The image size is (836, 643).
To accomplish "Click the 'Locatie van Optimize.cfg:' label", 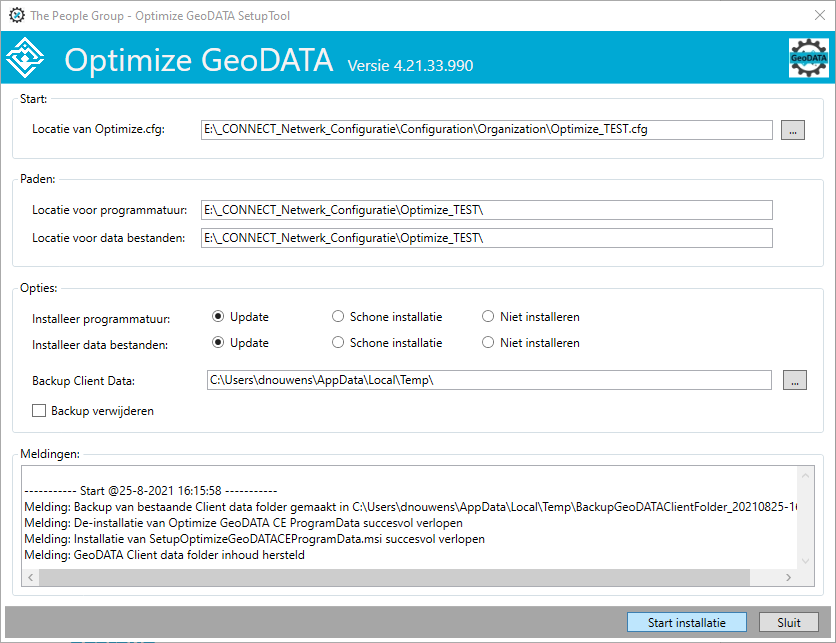I will (99, 129).
